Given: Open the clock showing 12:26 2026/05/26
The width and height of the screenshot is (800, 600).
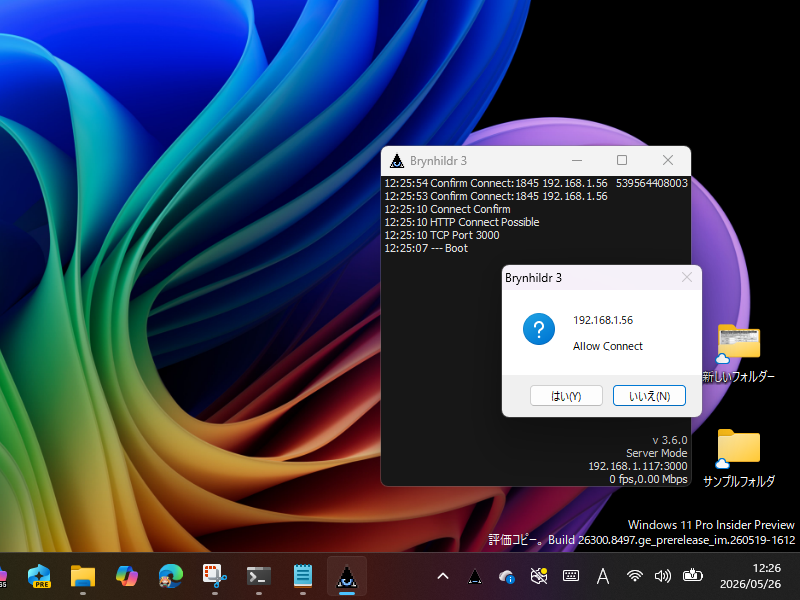Looking at the screenshot, I should tap(750, 577).
